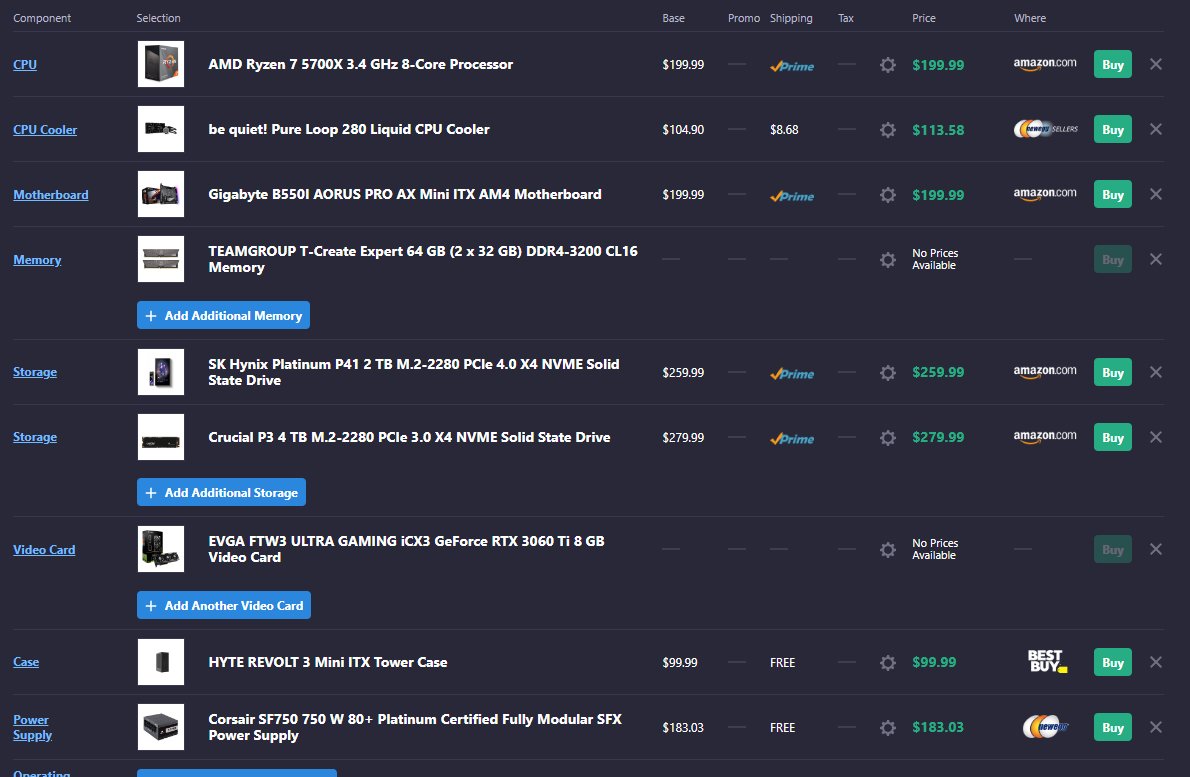Open the Video Card category link

pyautogui.click(x=44, y=550)
